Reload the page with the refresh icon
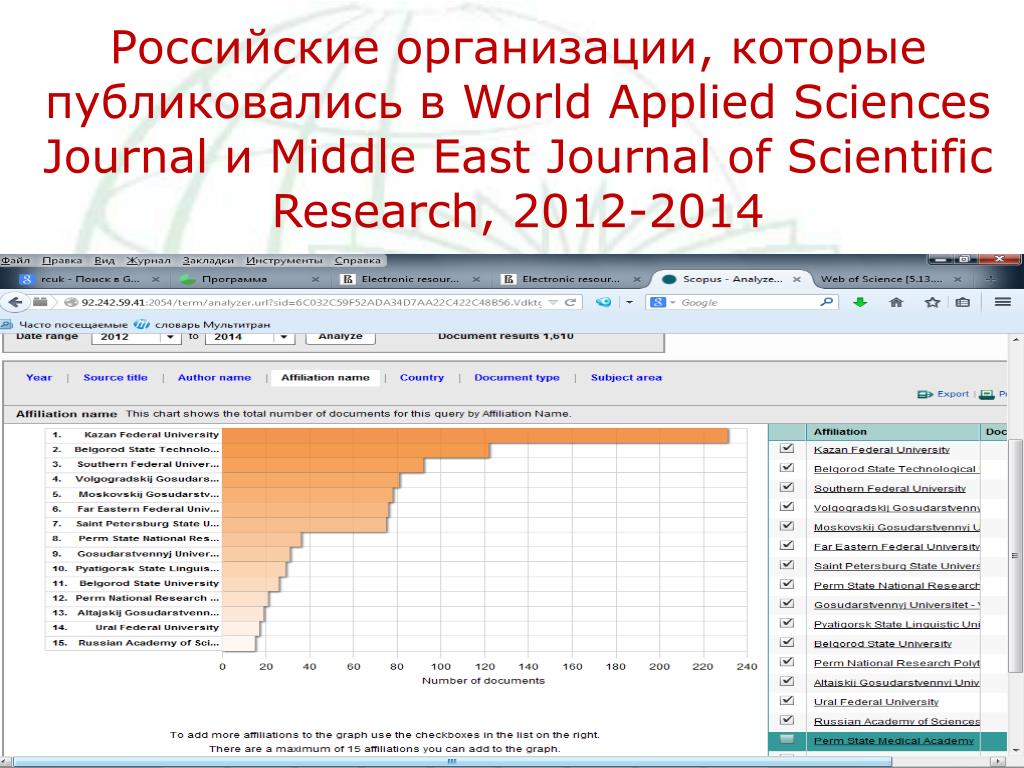This screenshot has width=1024, height=768. 570,302
